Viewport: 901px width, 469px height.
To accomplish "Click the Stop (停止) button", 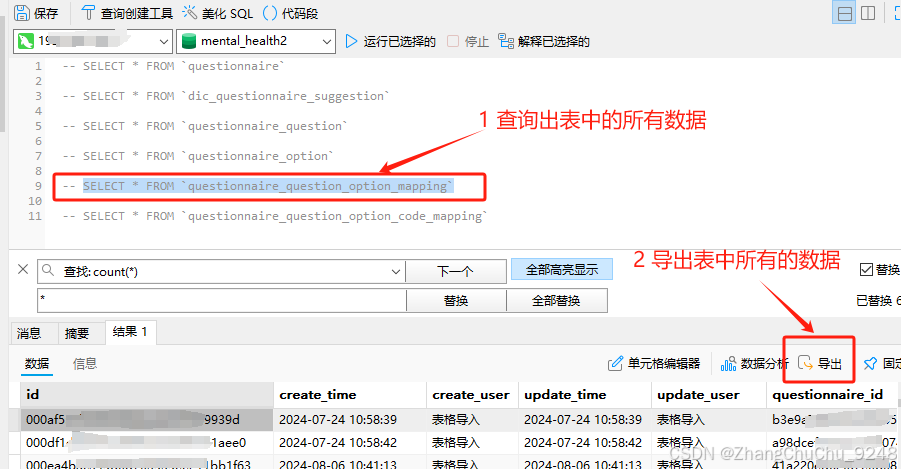I will [x=468, y=41].
